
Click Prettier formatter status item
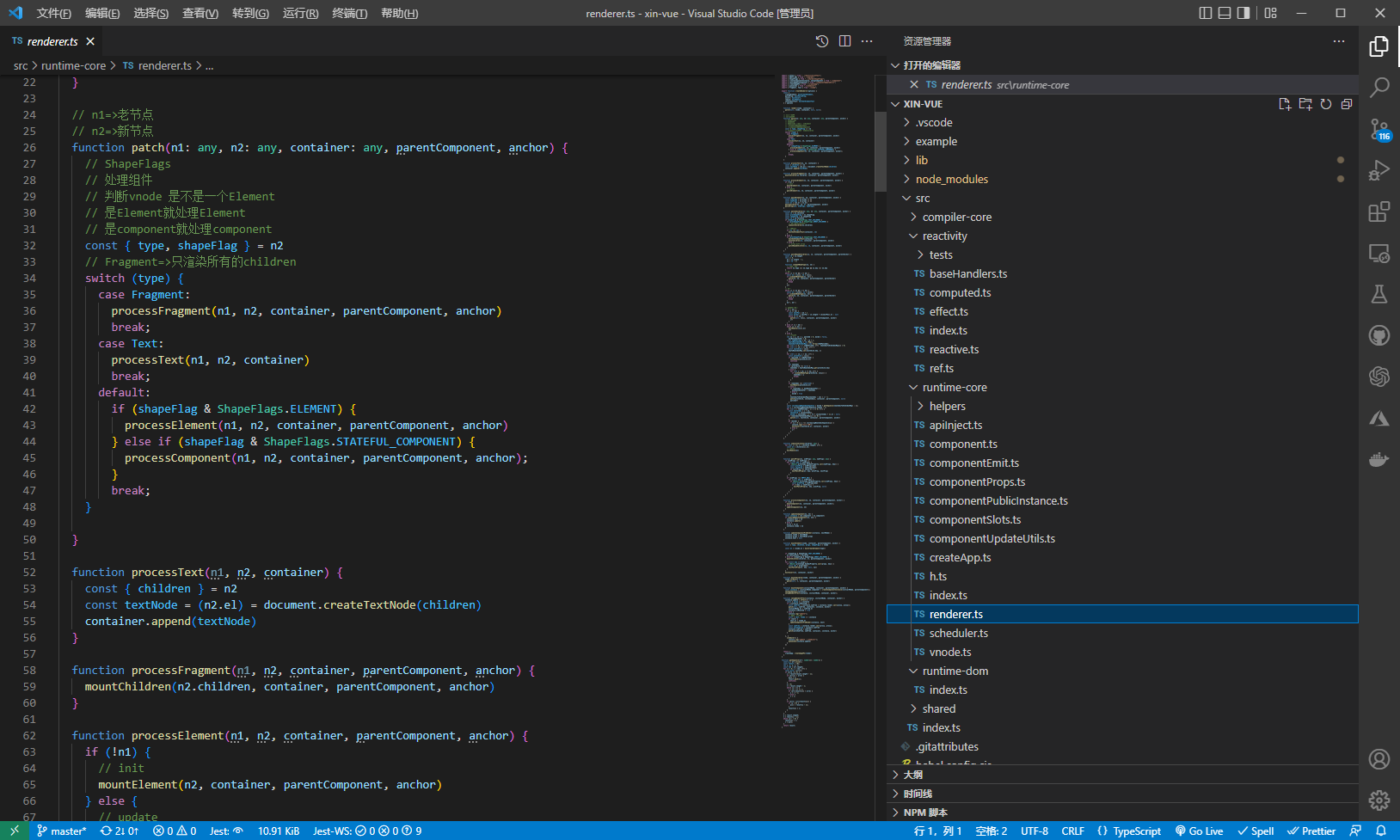coord(1311,831)
